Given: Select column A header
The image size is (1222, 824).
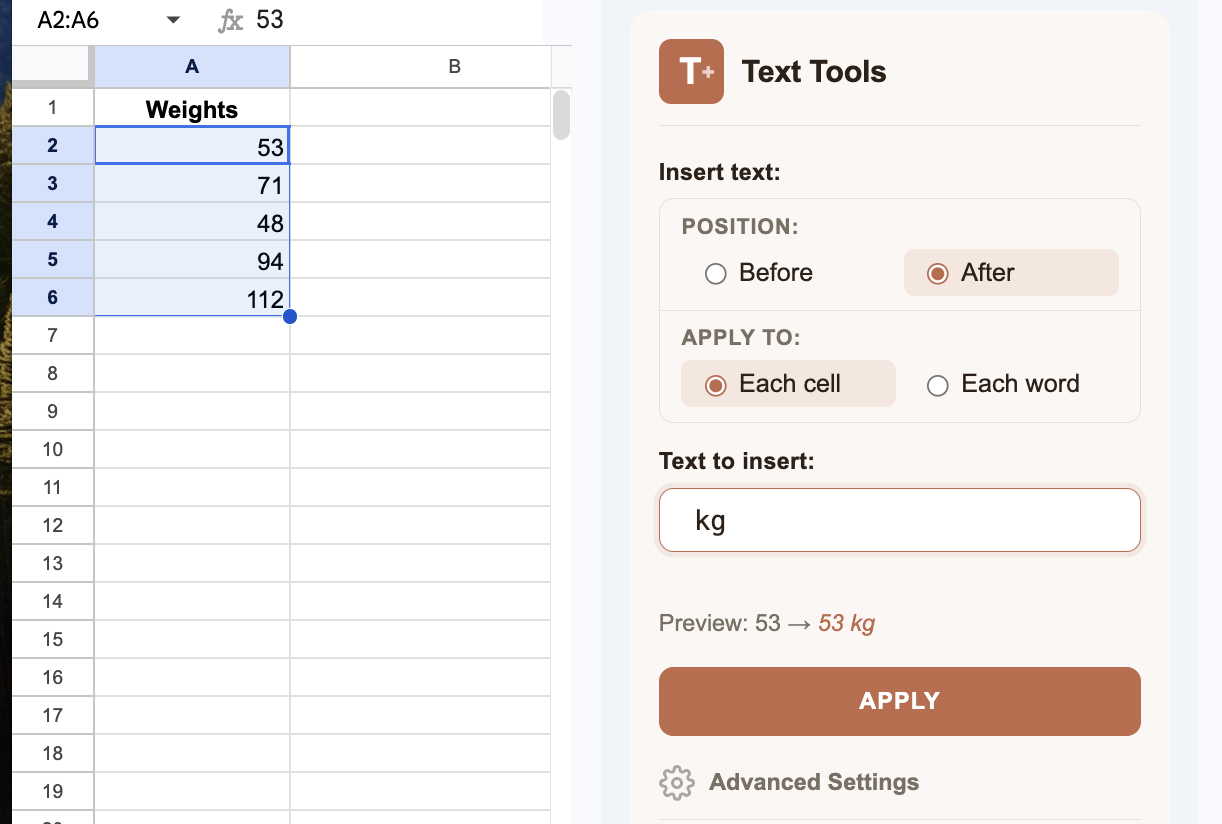Looking at the screenshot, I should (191, 66).
